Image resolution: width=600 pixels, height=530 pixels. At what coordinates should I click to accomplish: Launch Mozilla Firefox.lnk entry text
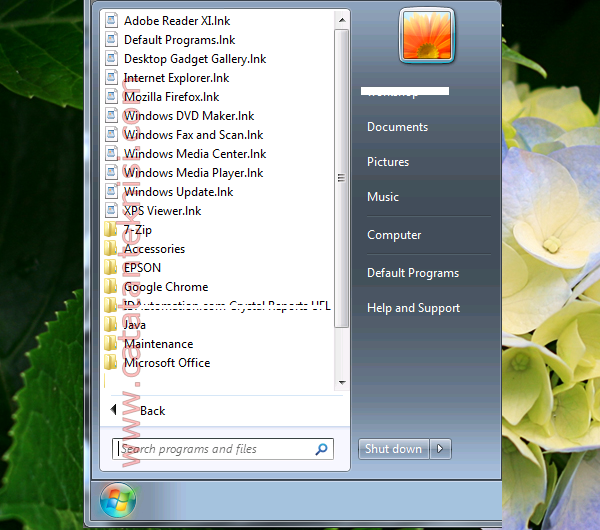pyautogui.click(x=171, y=97)
